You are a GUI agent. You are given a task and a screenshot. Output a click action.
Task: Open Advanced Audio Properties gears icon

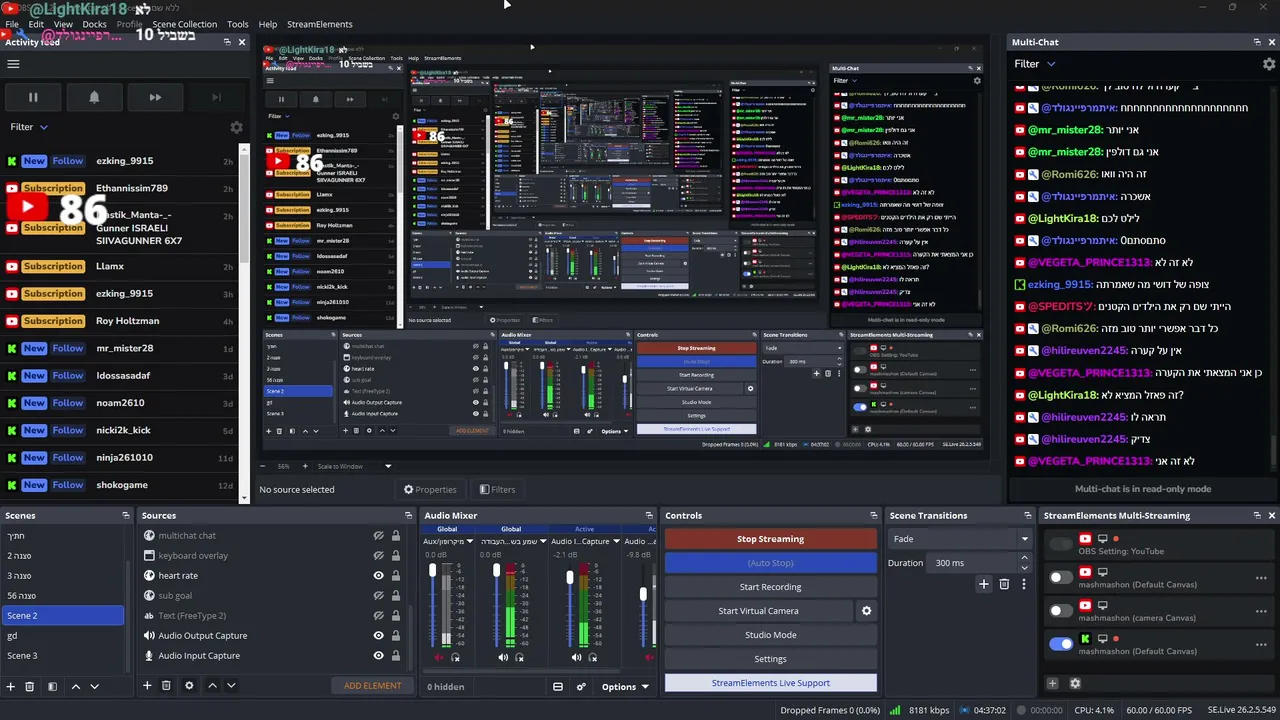click(581, 687)
